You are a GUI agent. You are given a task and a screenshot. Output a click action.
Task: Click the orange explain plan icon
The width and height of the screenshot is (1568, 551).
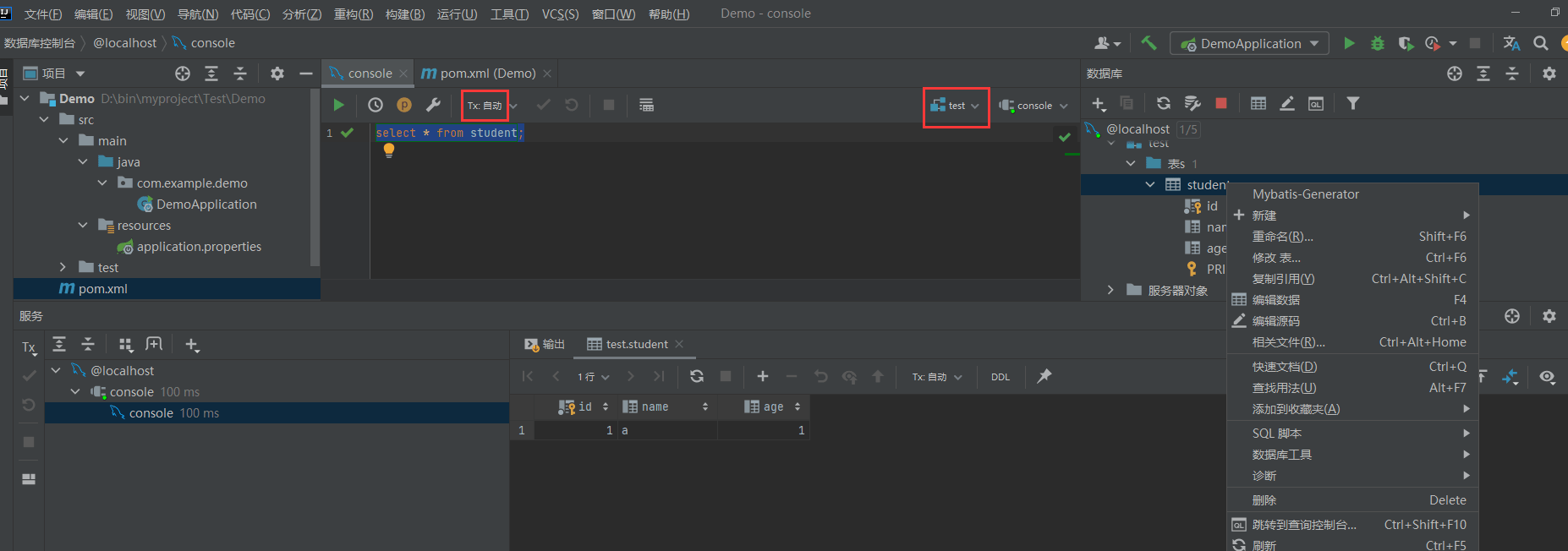pos(404,105)
